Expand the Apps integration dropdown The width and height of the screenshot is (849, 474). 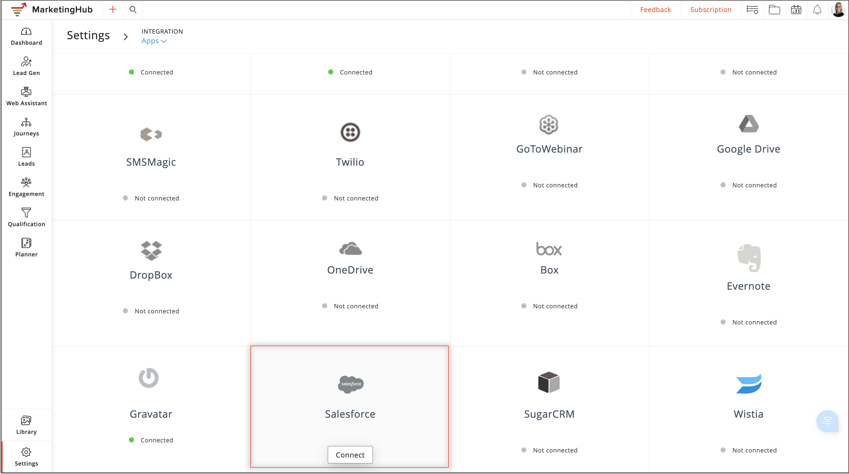154,41
